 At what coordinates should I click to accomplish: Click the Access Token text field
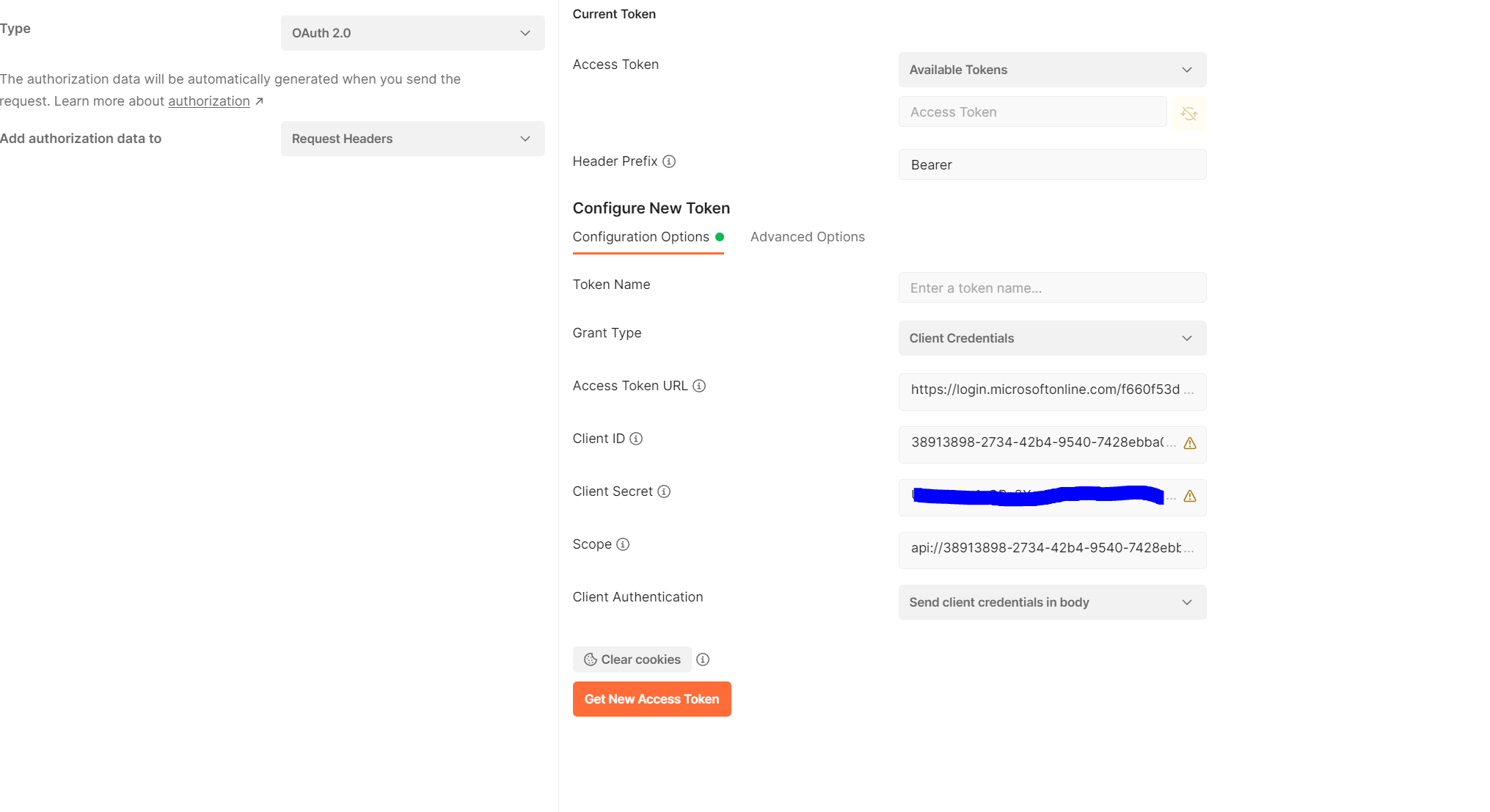click(x=1031, y=111)
